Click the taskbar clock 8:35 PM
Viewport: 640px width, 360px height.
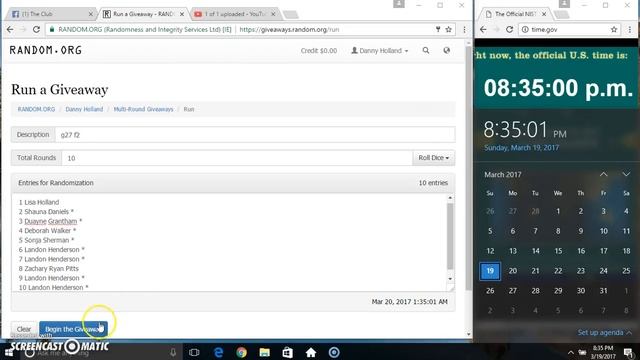coord(603,352)
